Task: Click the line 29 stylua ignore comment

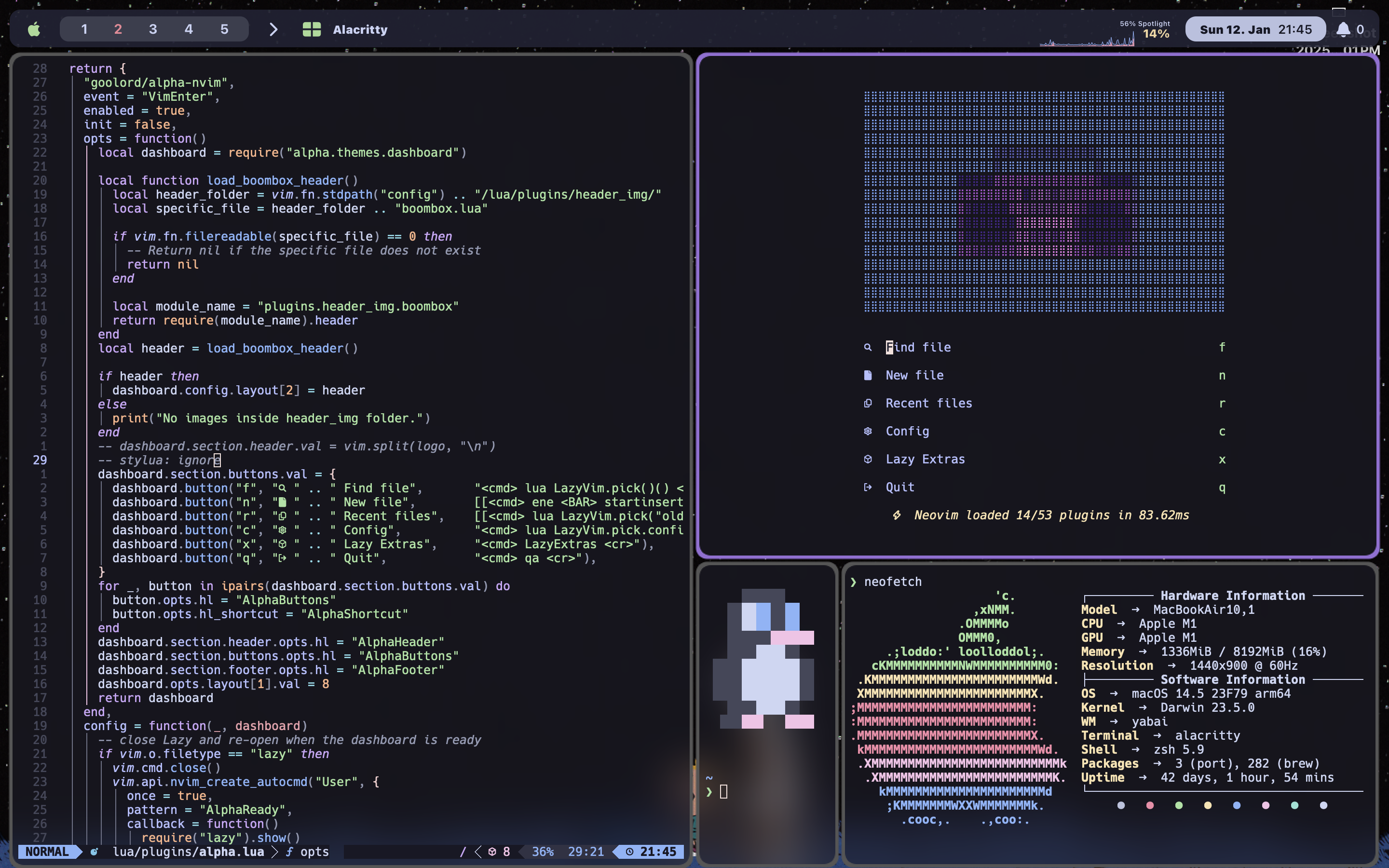Action: click(159, 461)
